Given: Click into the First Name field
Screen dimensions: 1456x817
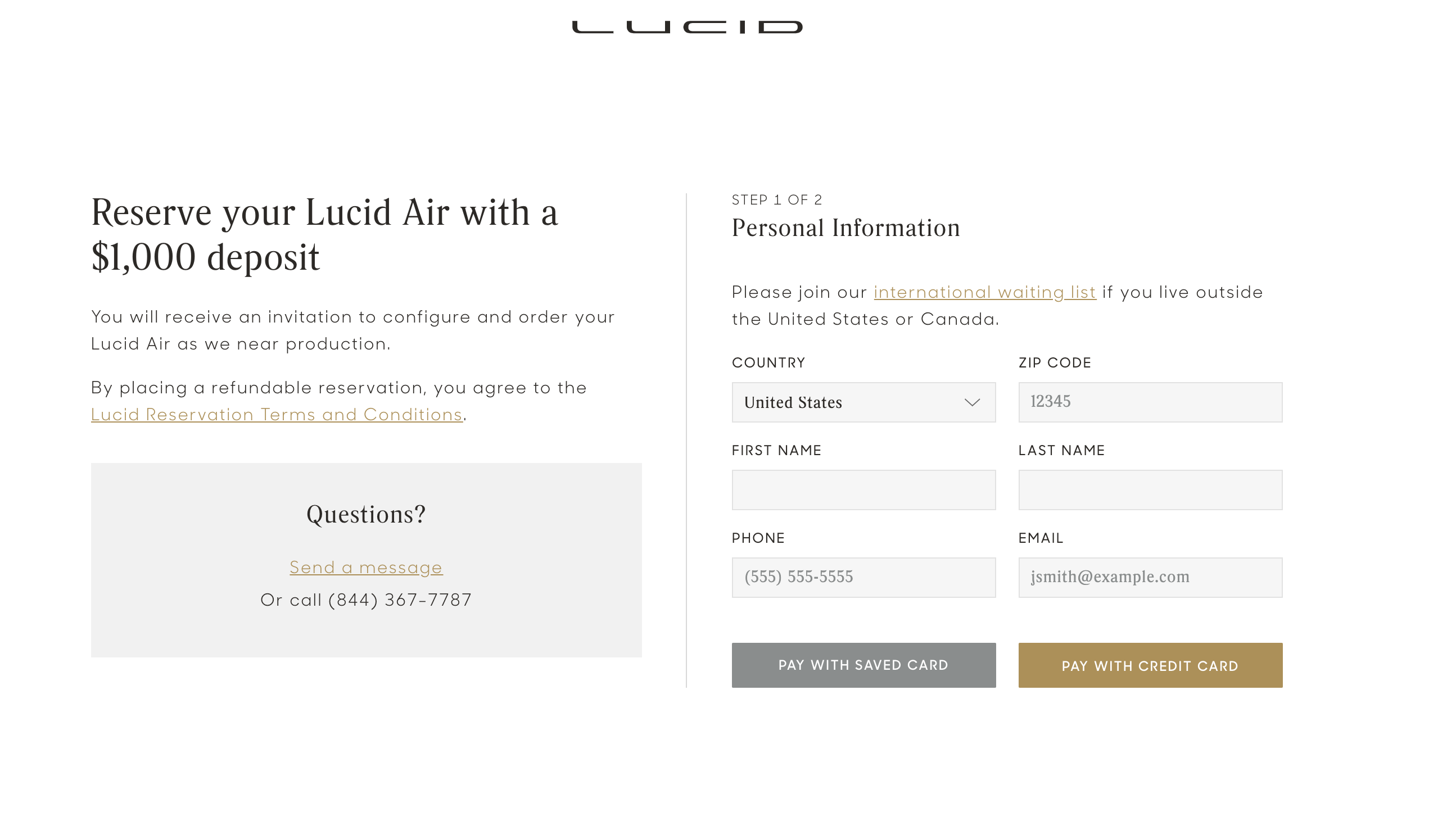Looking at the screenshot, I should [x=863, y=490].
